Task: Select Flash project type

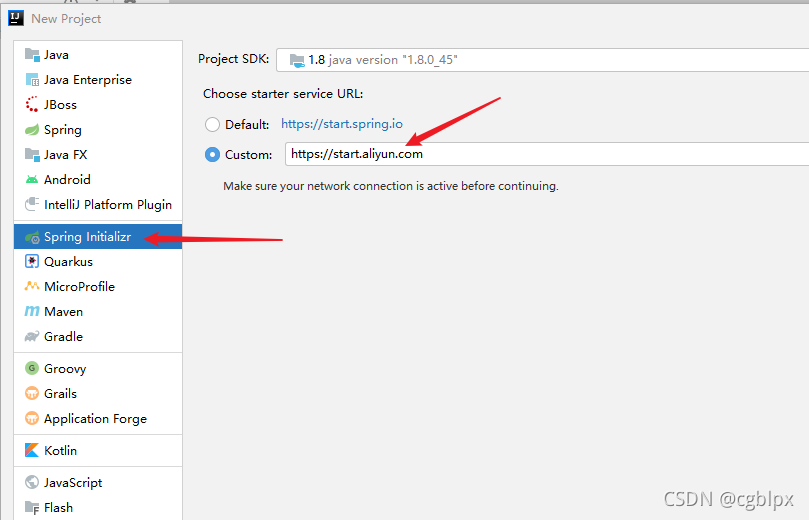Action: click(98, 508)
